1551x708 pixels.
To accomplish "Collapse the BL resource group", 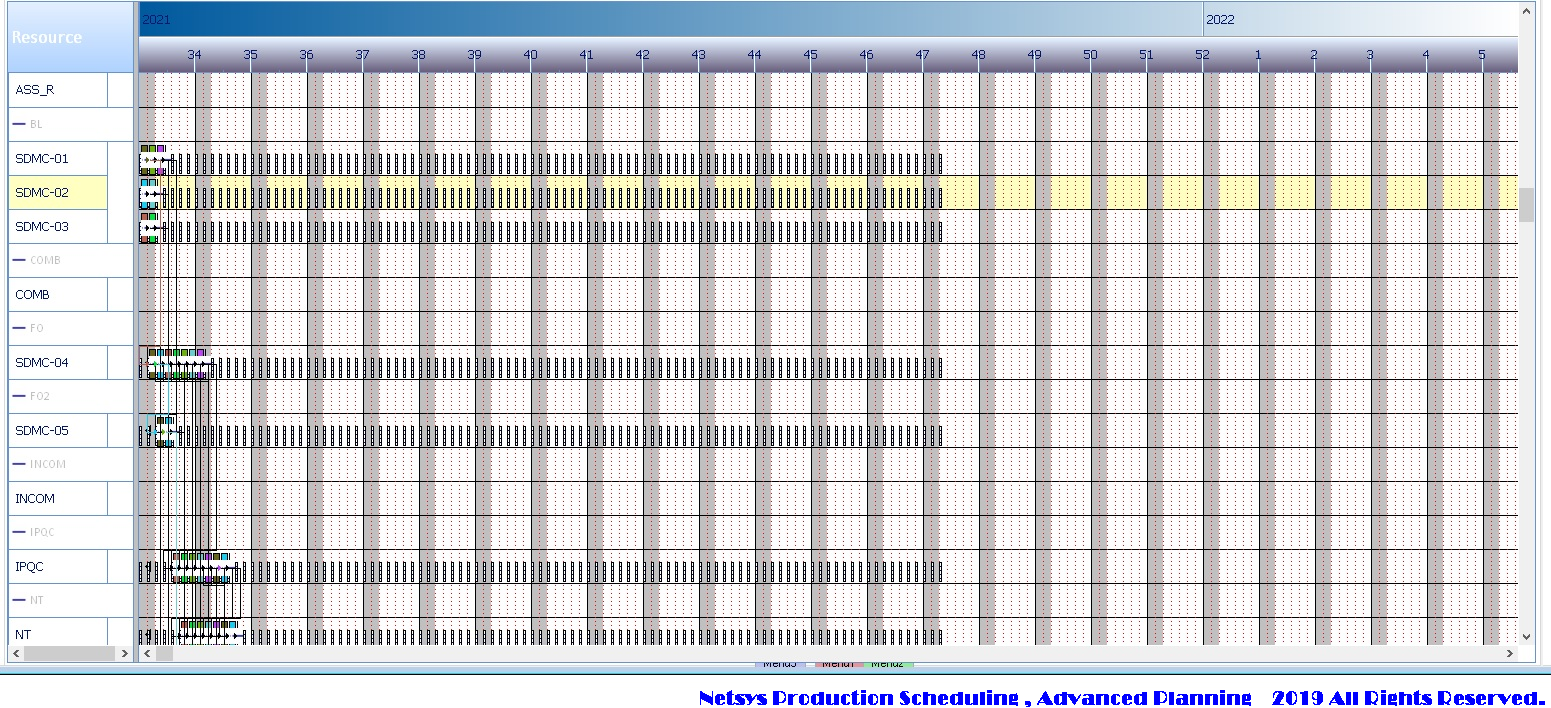I will [x=19, y=124].
